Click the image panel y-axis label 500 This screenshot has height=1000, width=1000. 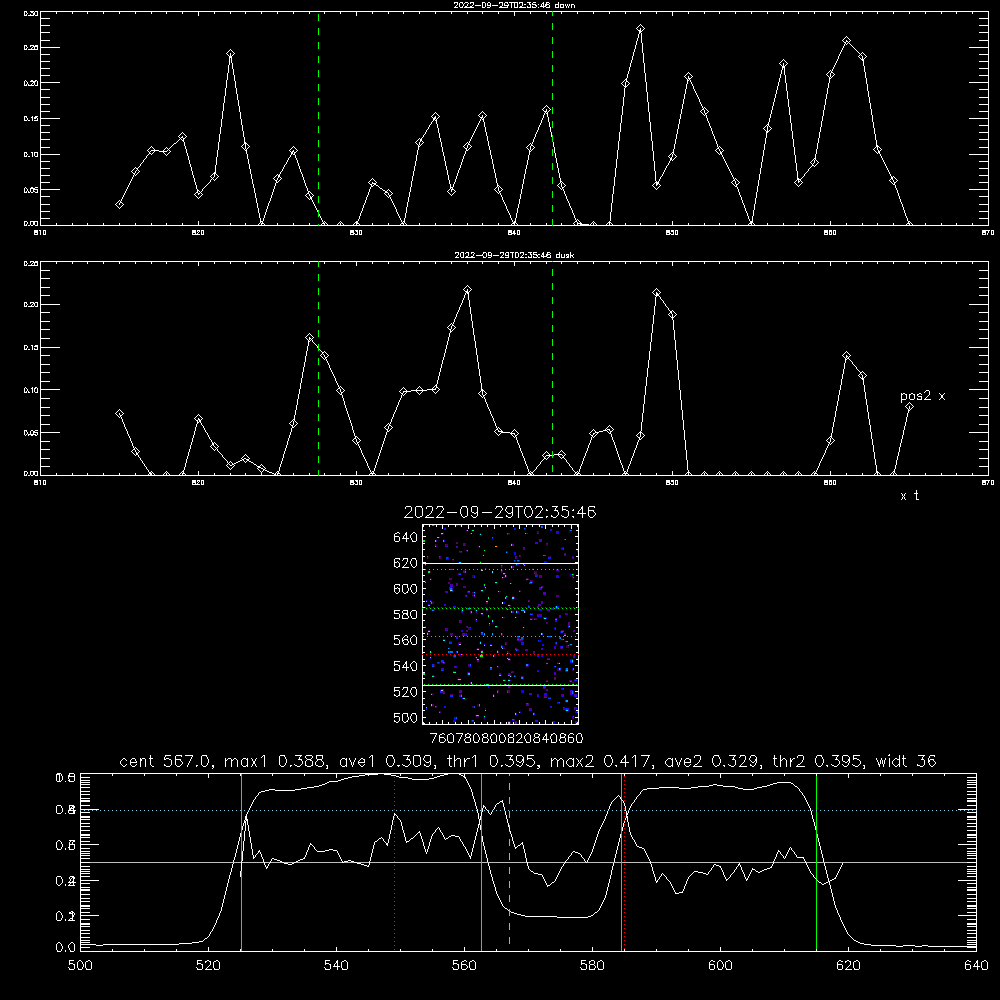coord(406,717)
